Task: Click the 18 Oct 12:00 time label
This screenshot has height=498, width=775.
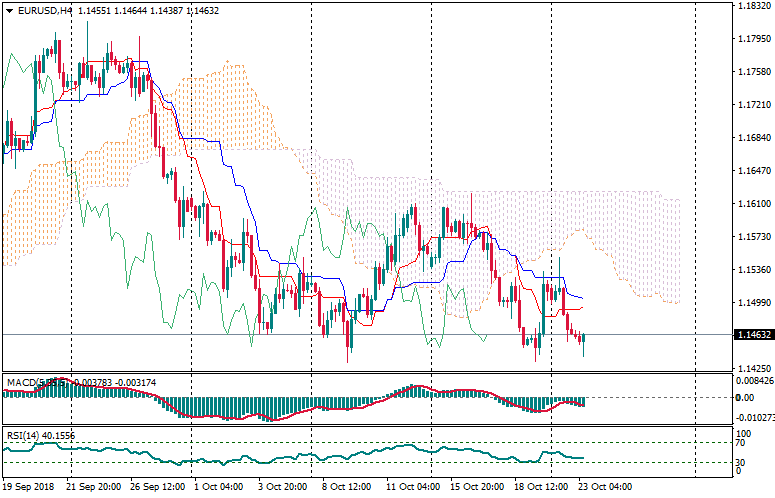Action: point(544,486)
